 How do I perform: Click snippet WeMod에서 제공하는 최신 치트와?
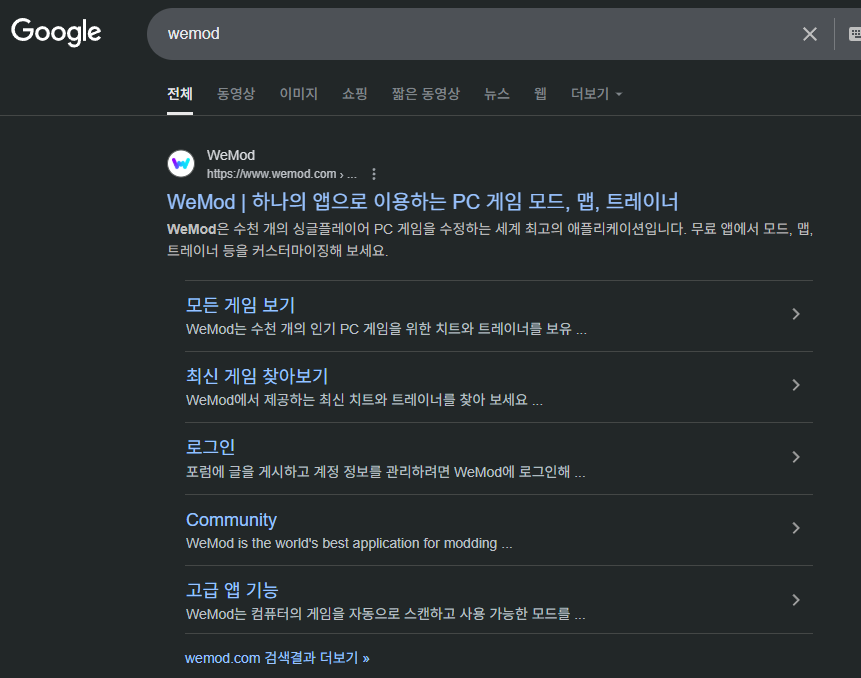[364, 400]
